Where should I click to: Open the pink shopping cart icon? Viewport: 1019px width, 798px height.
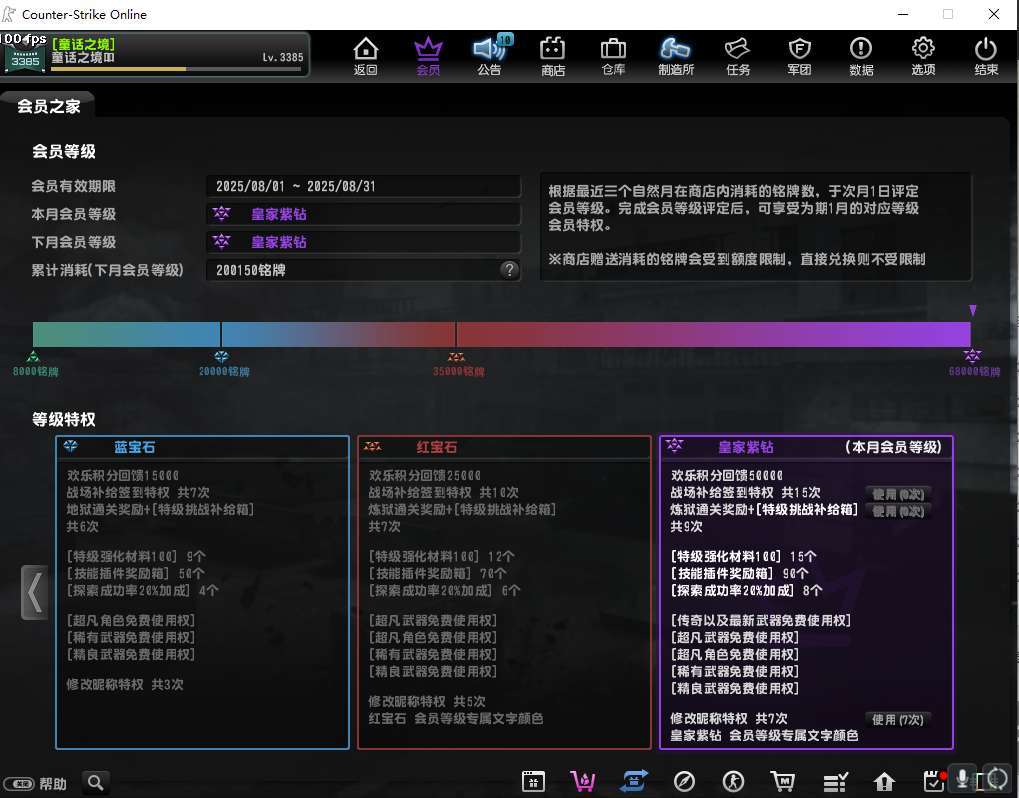pos(582,780)
